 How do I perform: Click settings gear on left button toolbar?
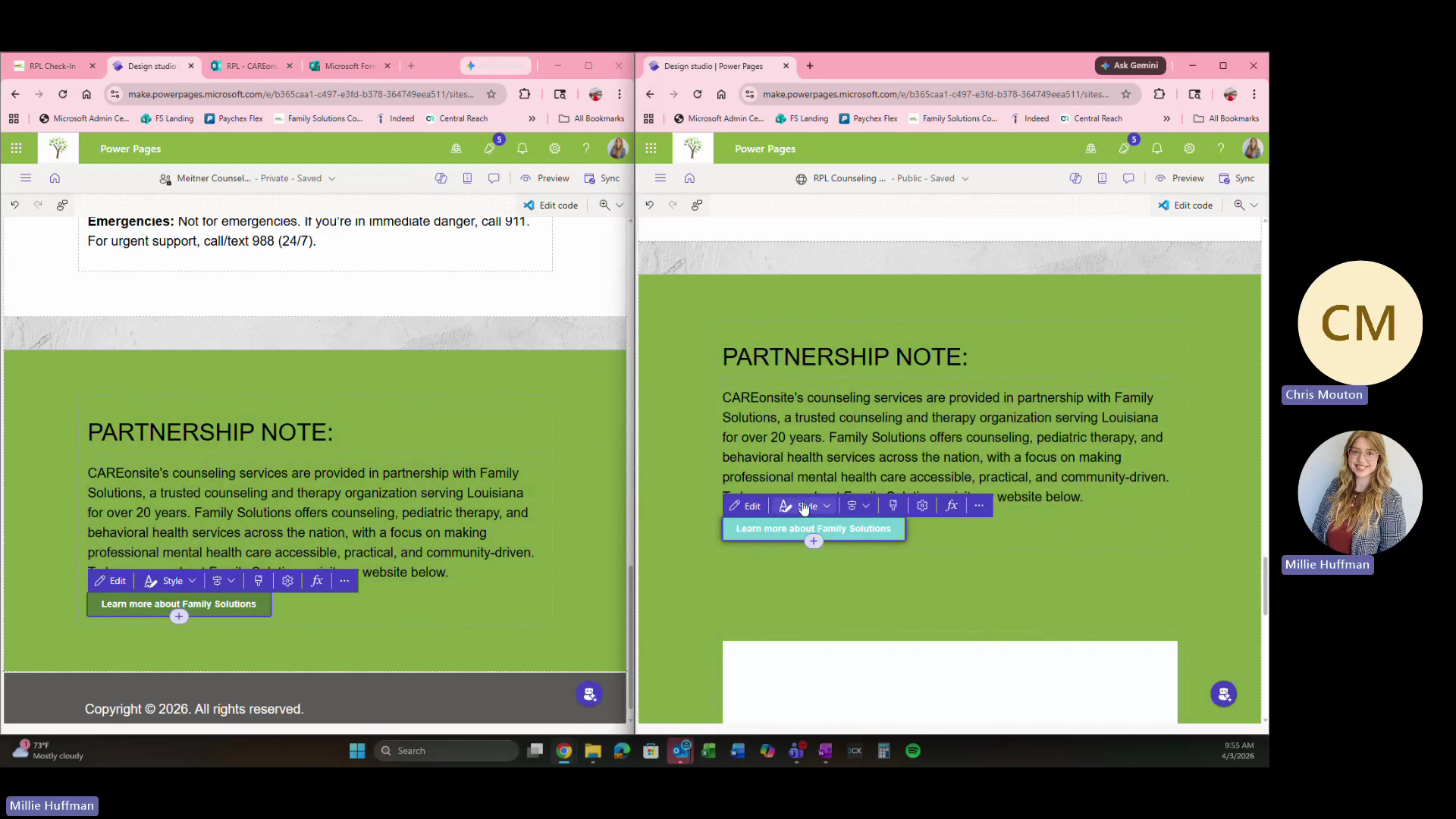[x=287, y=581]
